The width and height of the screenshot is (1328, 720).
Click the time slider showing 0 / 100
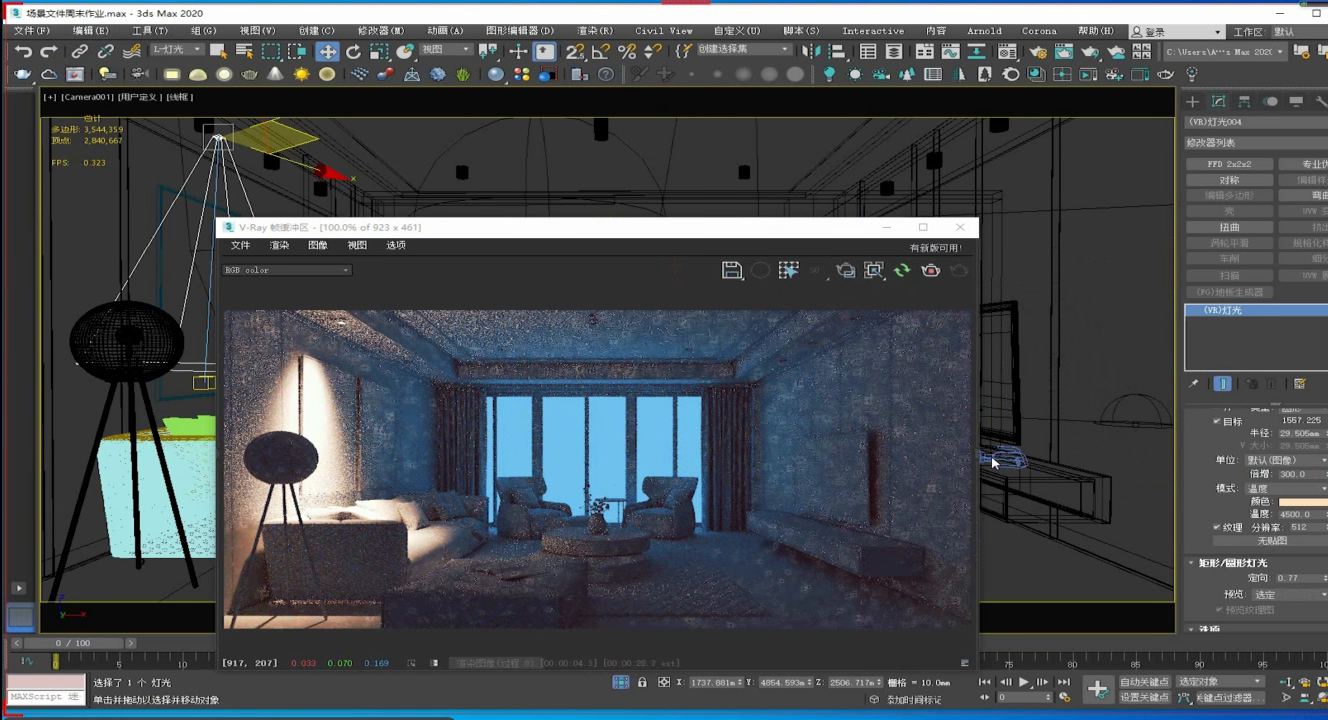pyautogui.click(x=72, y=643)
